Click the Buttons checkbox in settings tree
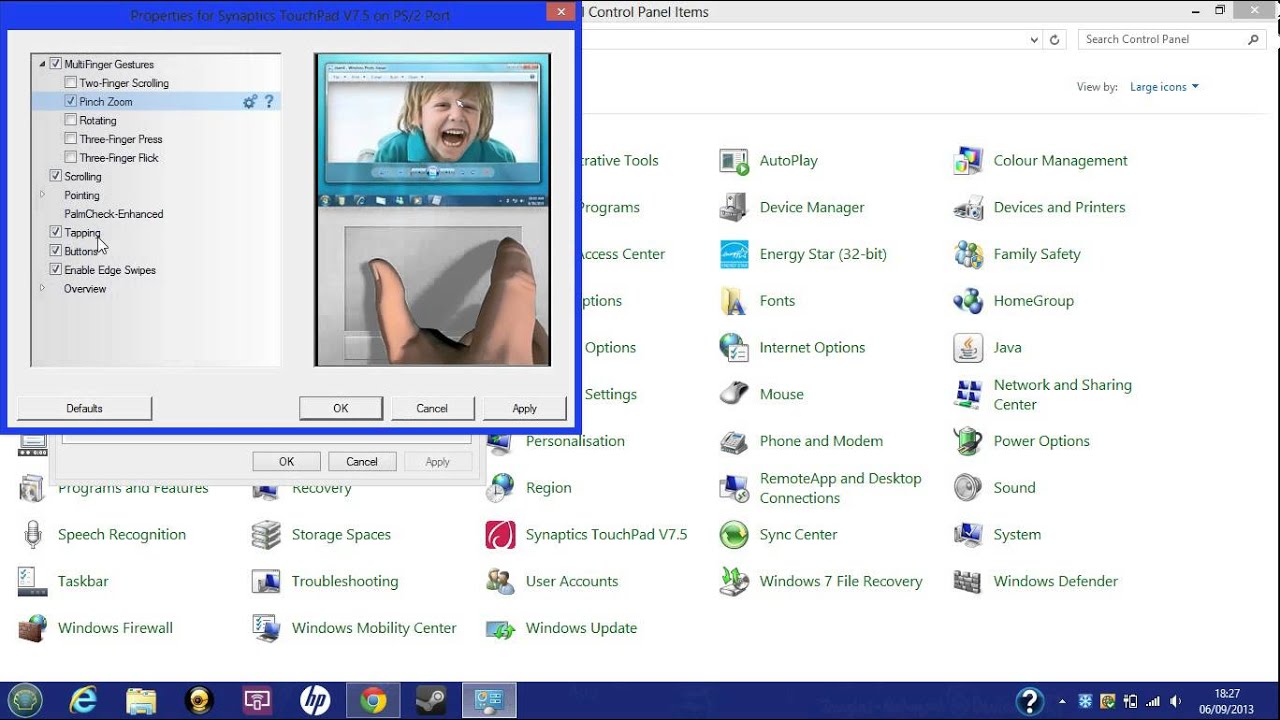Image resolution: width=1280 pixels, height=720 pixels. [56, 251]
